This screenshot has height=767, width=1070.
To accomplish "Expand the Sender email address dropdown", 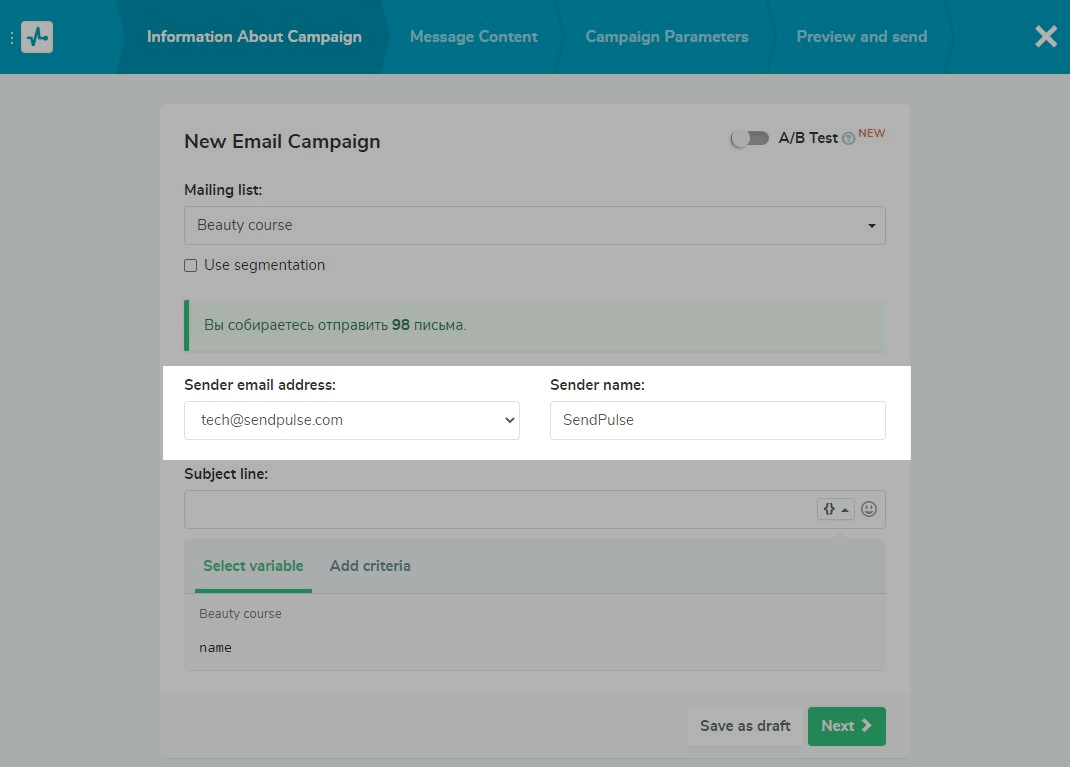I will (x=351, y=421).
